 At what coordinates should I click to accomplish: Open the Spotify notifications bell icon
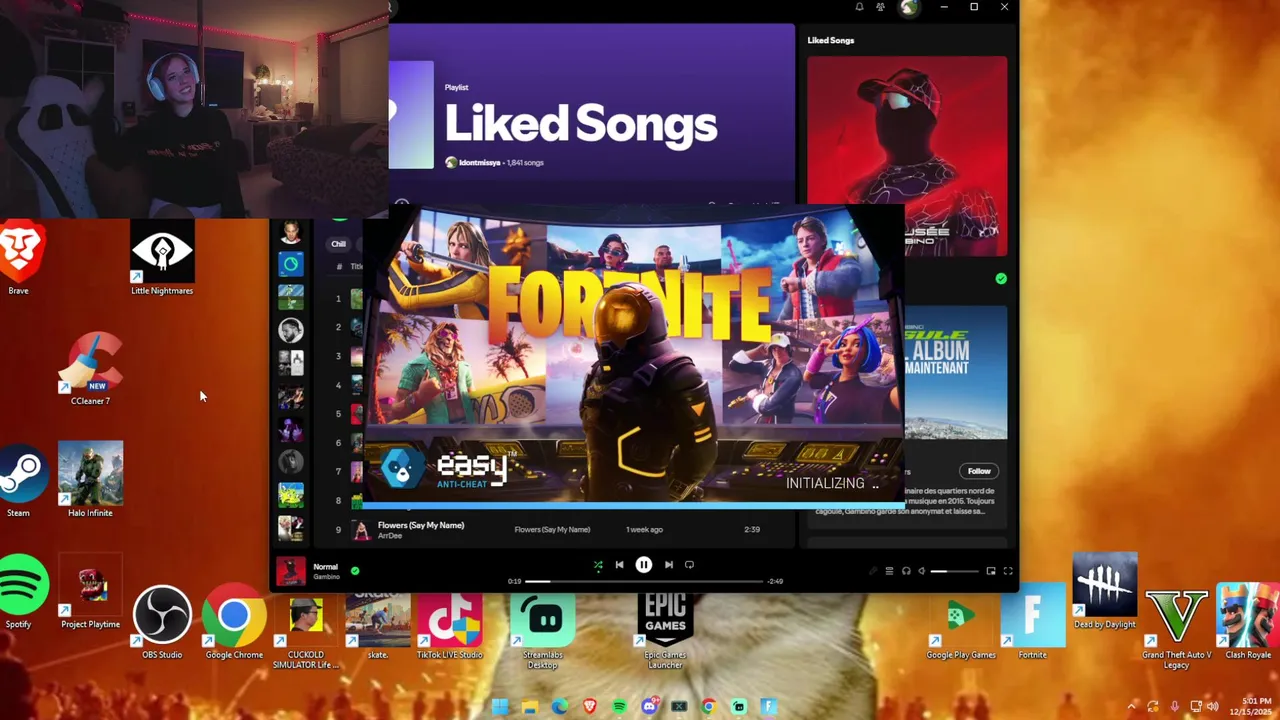[859, 7]
